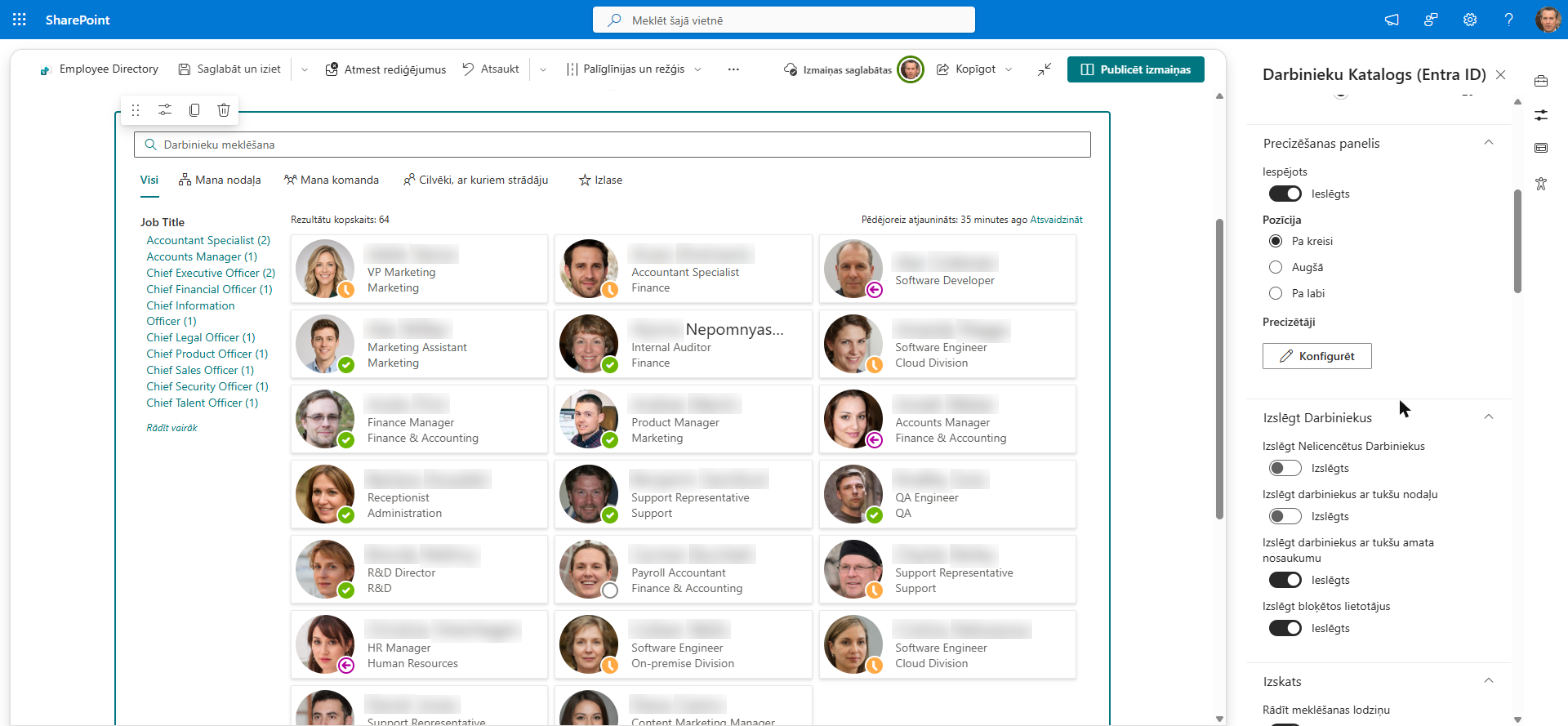
Task: Toggle Izslēgt darbiniekus ar tukšu nodaļu switch
Action: (x=1285, y=516)
